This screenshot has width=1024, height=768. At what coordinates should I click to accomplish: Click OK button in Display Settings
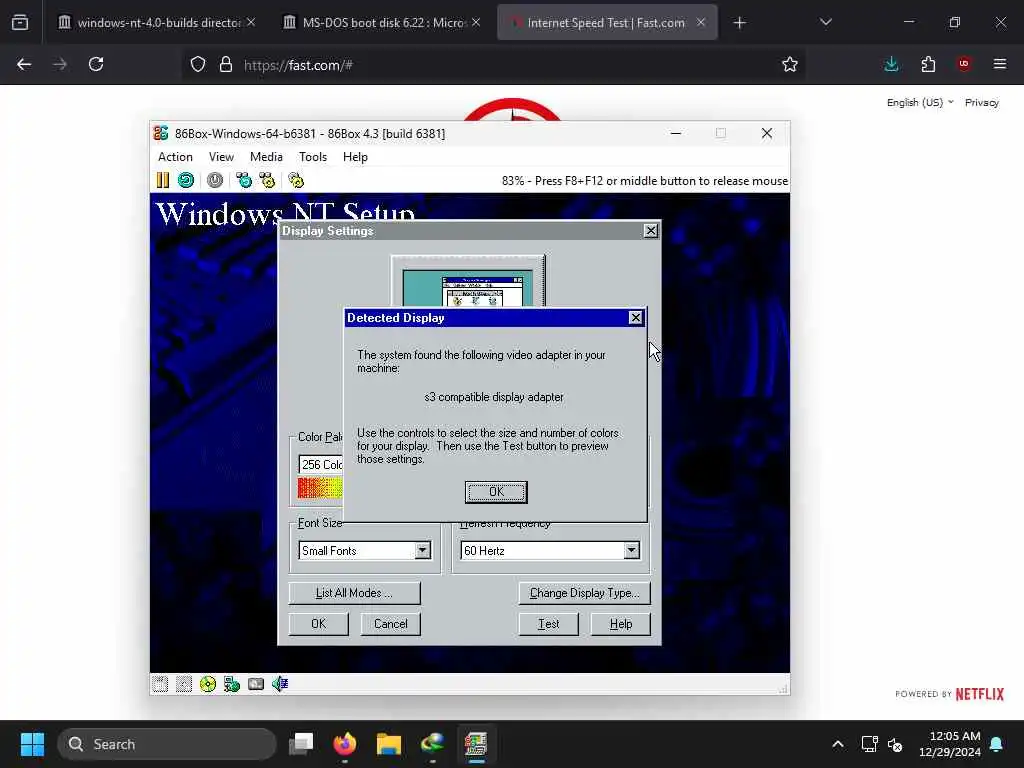tap(319, 624)
